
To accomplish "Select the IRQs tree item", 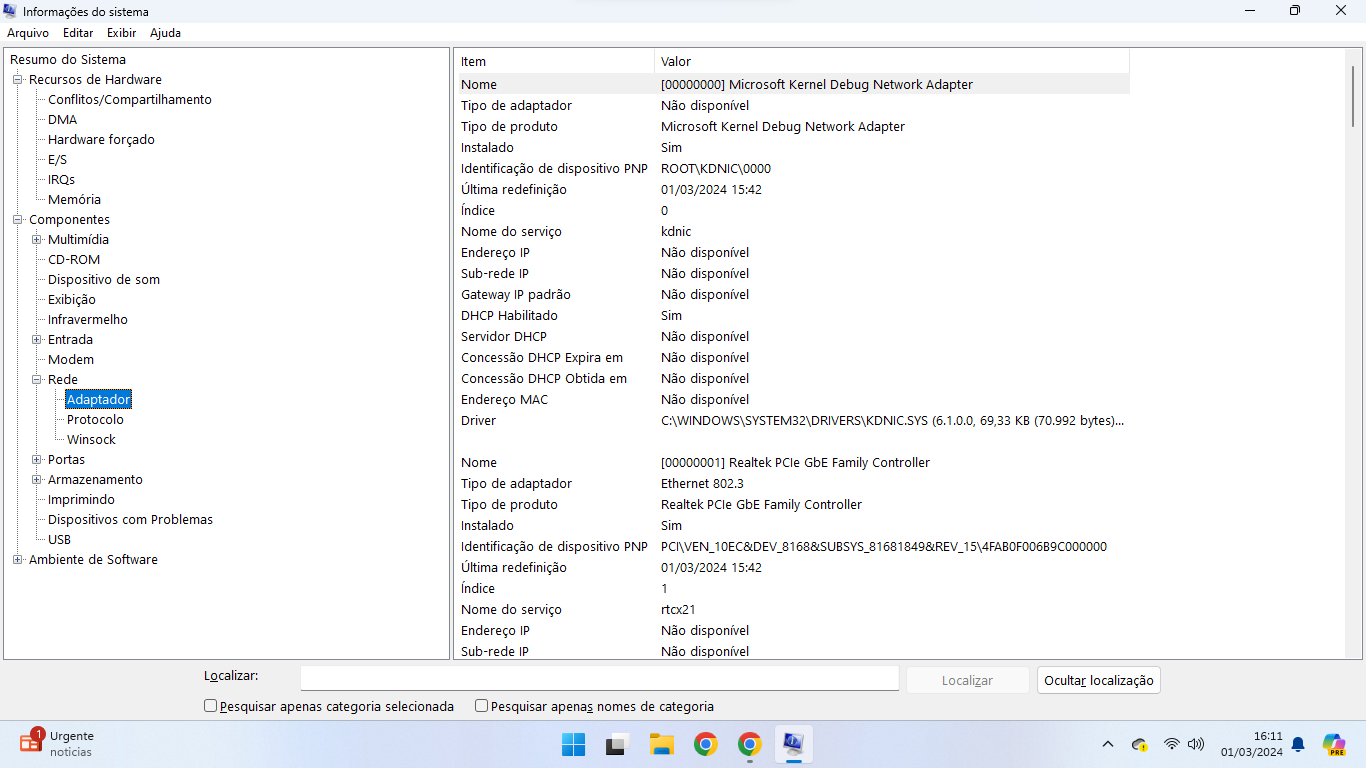I will [x=61, y=180].
